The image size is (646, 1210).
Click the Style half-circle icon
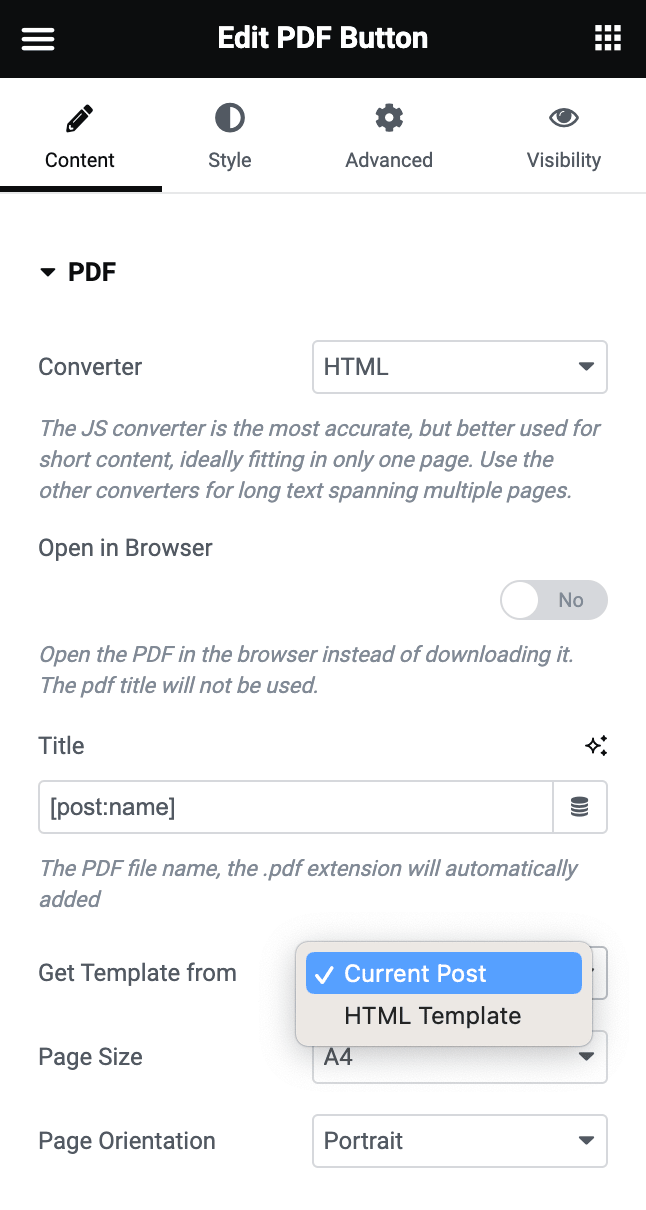point(229,117)
